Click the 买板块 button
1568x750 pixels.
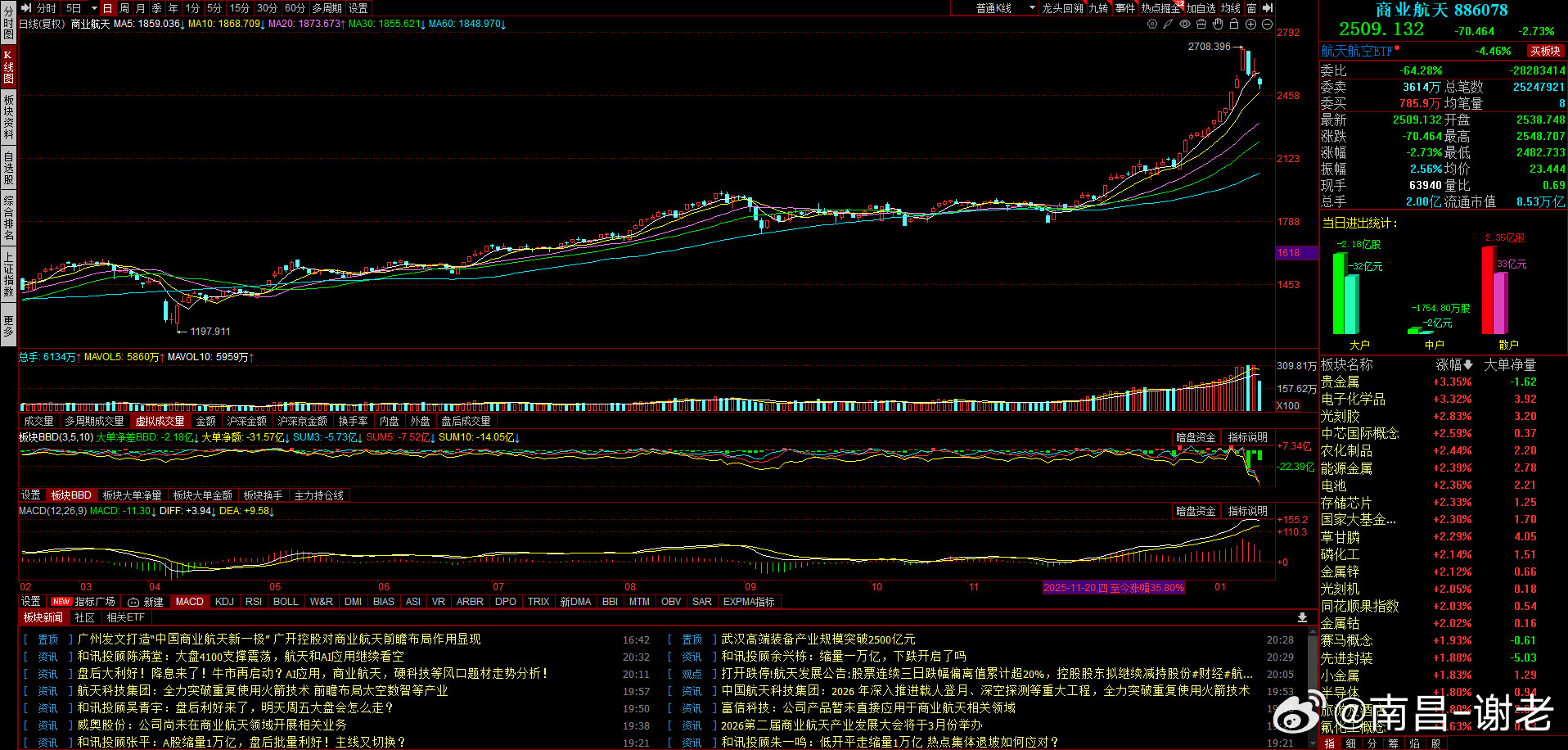[1545, 52]
